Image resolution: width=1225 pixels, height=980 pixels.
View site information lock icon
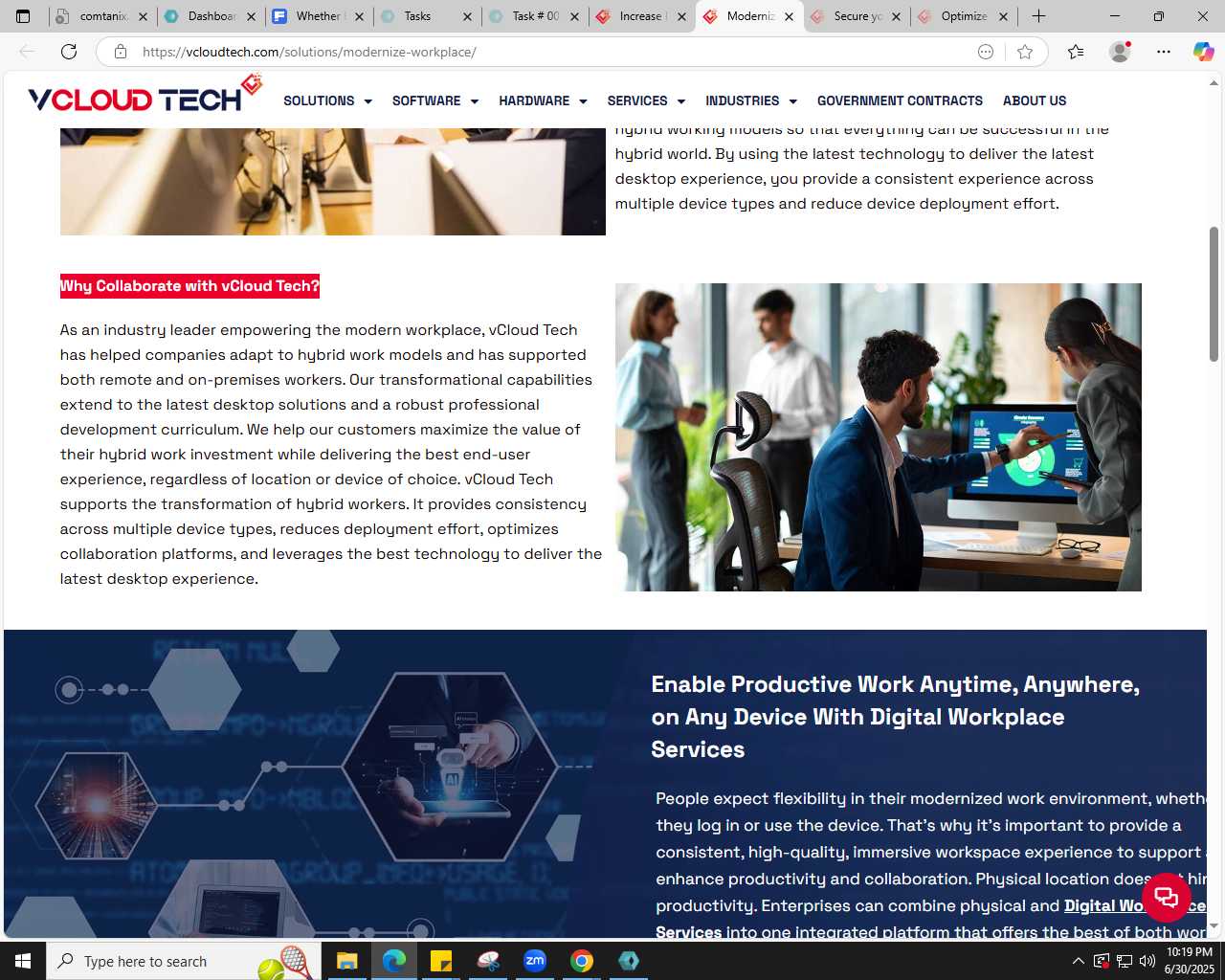121,52
